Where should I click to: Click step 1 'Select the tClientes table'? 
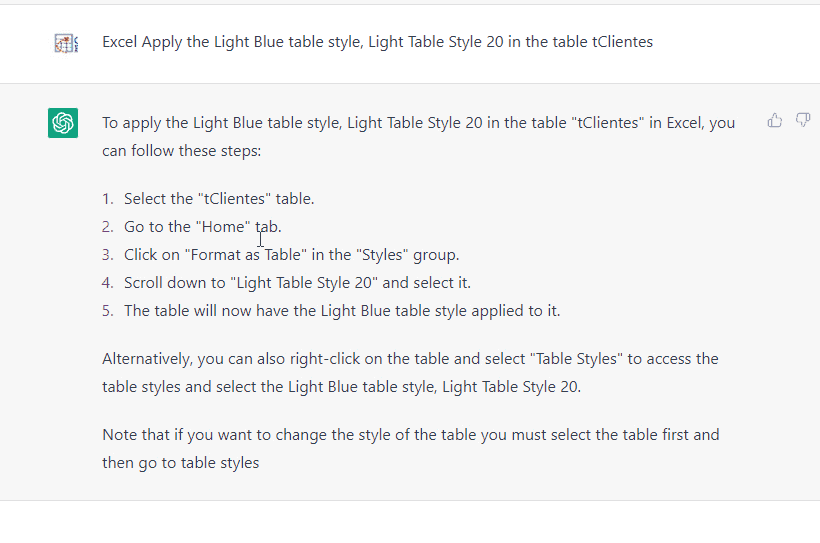click(219, 199)
